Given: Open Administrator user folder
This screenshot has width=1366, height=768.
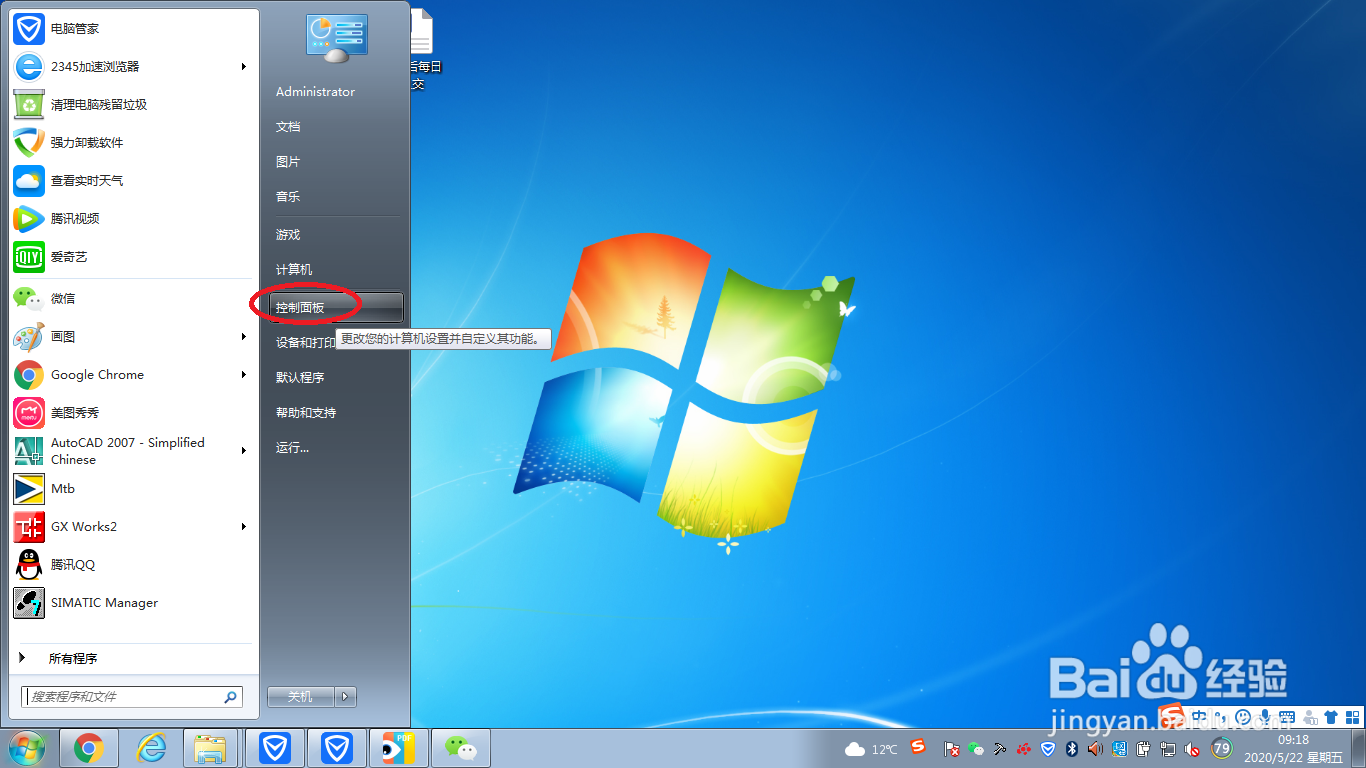Looking at the screenshot, I should click(315, 91).
